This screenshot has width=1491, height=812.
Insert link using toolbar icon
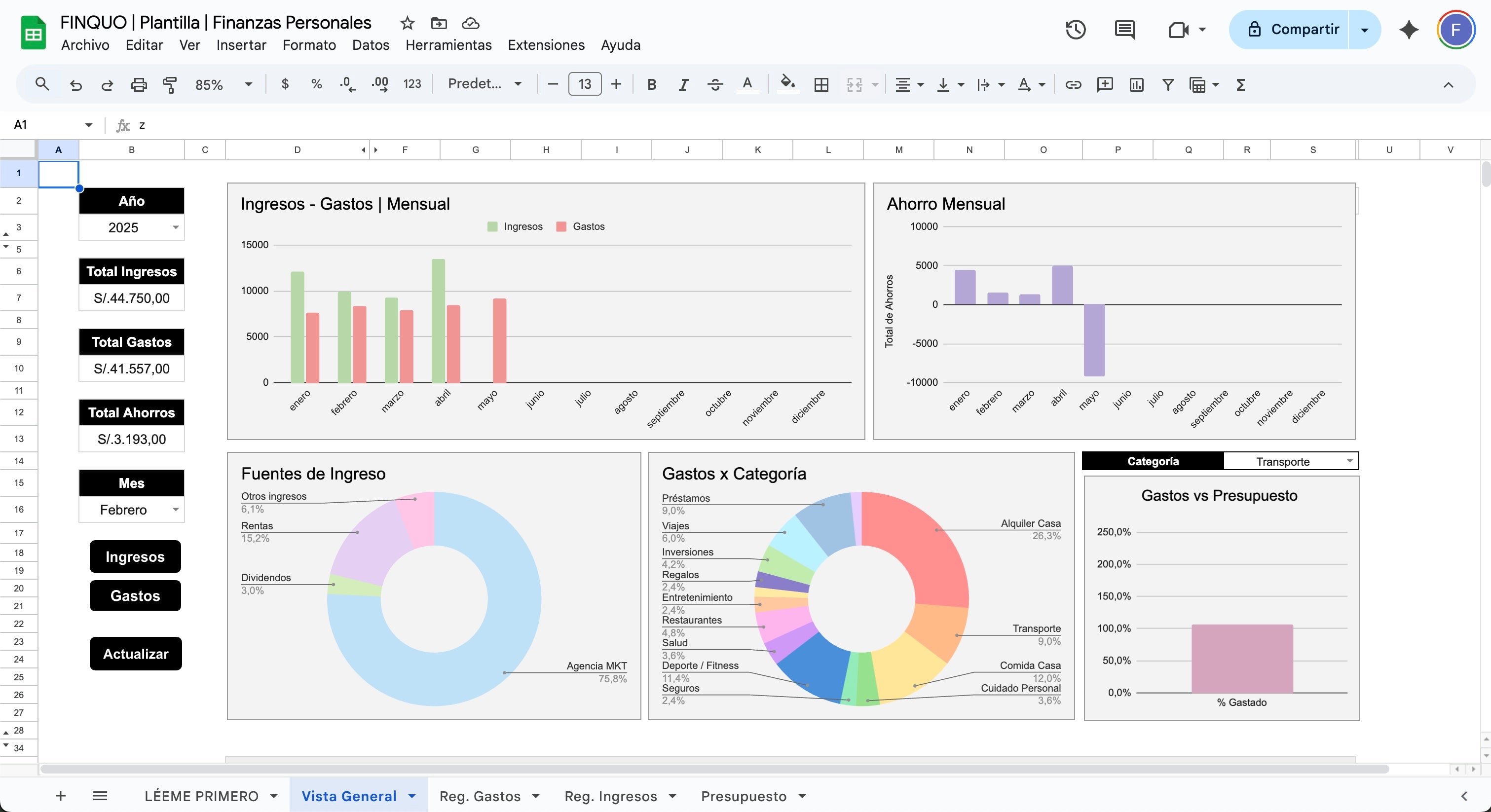coord(1073,84)
